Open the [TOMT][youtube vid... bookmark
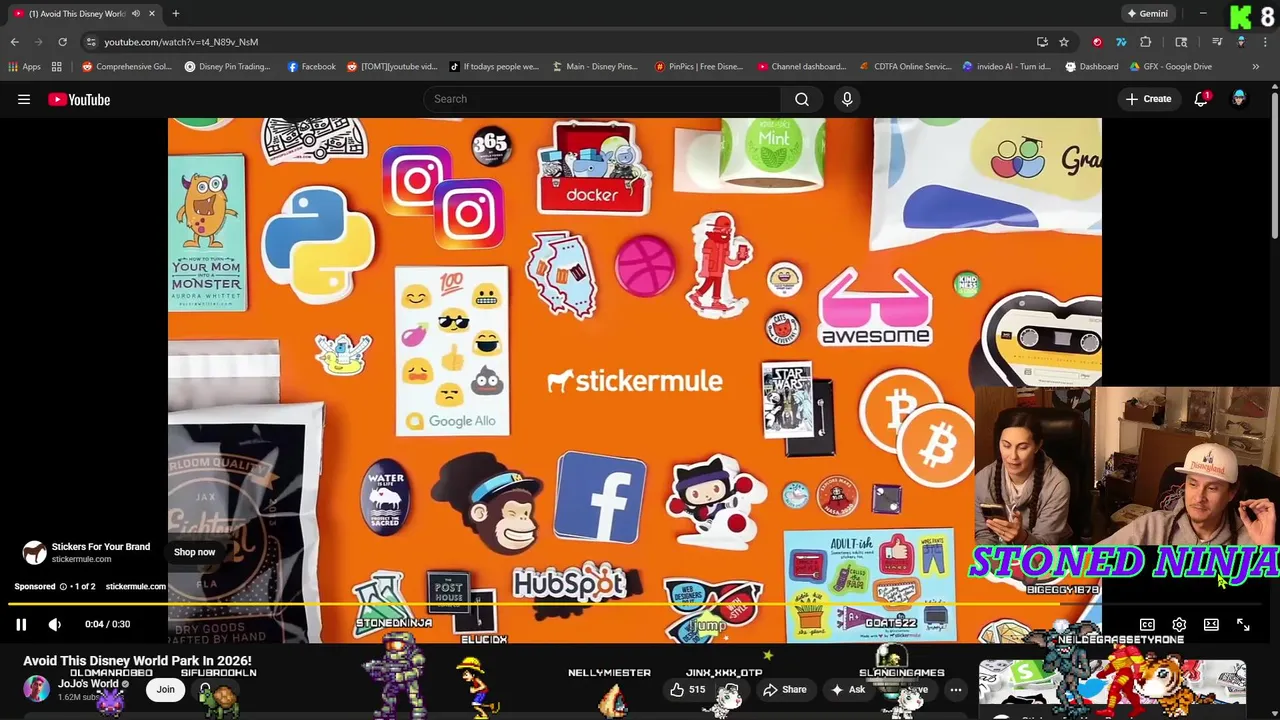Image resolution: width=1280 pixels, height=720 pixels. tap(392, 67)
